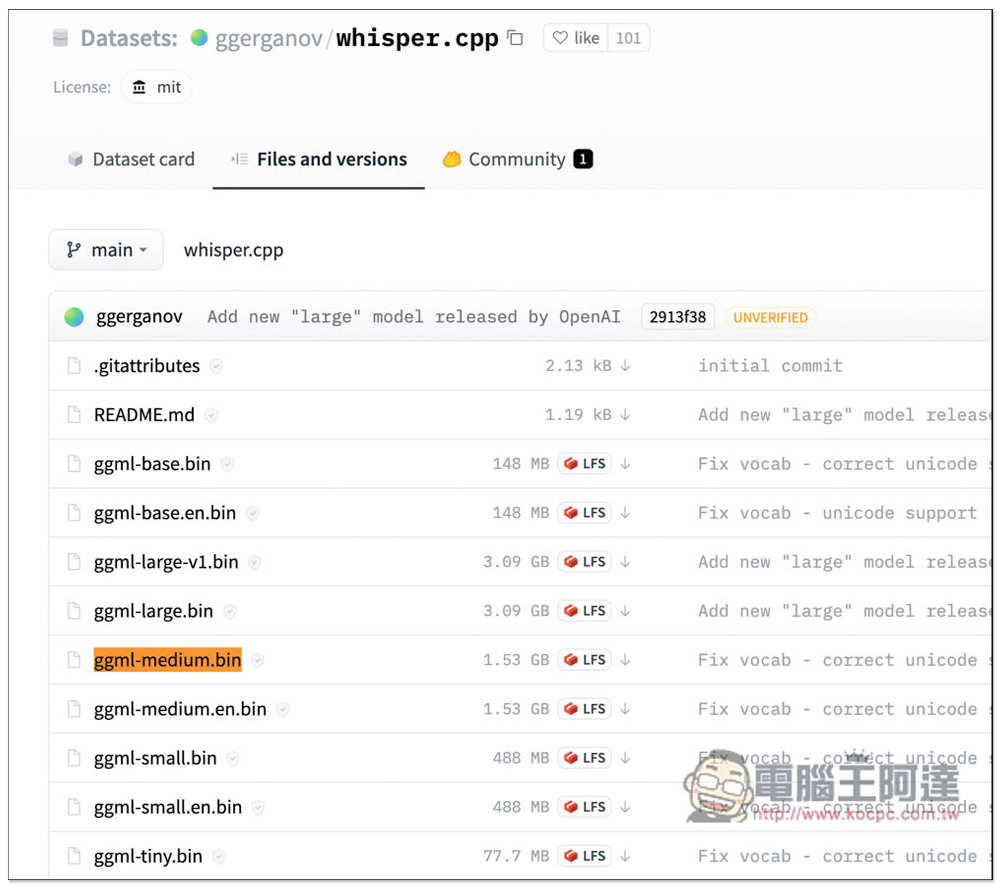This screenshot has height=890, width=1000.
Task: Open the ggml-large-v1.bin file
Action: click(166, 562)
